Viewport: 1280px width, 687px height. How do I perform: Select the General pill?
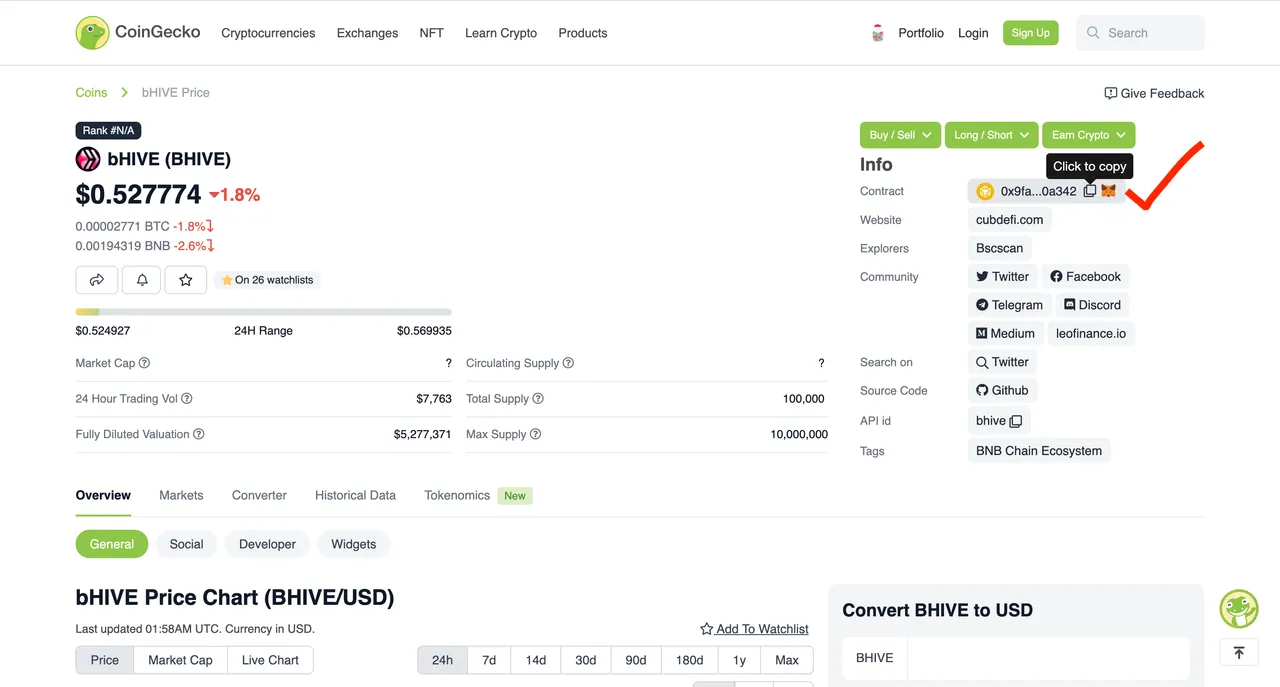pos(112,544)
